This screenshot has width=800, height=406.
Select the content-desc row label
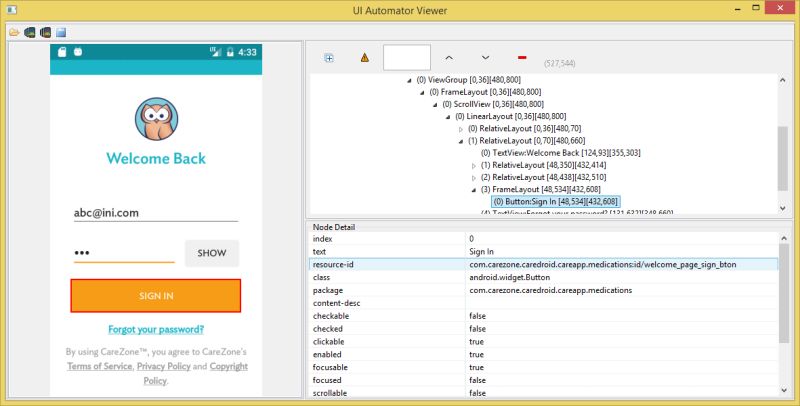(336, 303)
